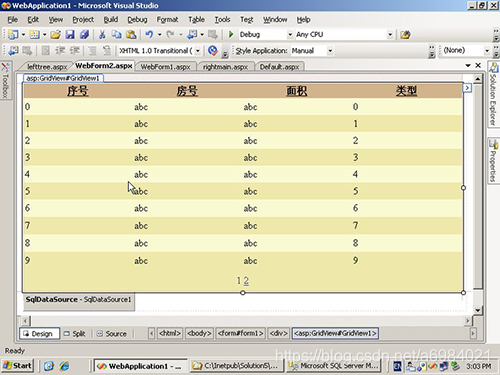Click the 序号 column header link
The height and width of the screenshot is (375, 500).
click(77, 91)
